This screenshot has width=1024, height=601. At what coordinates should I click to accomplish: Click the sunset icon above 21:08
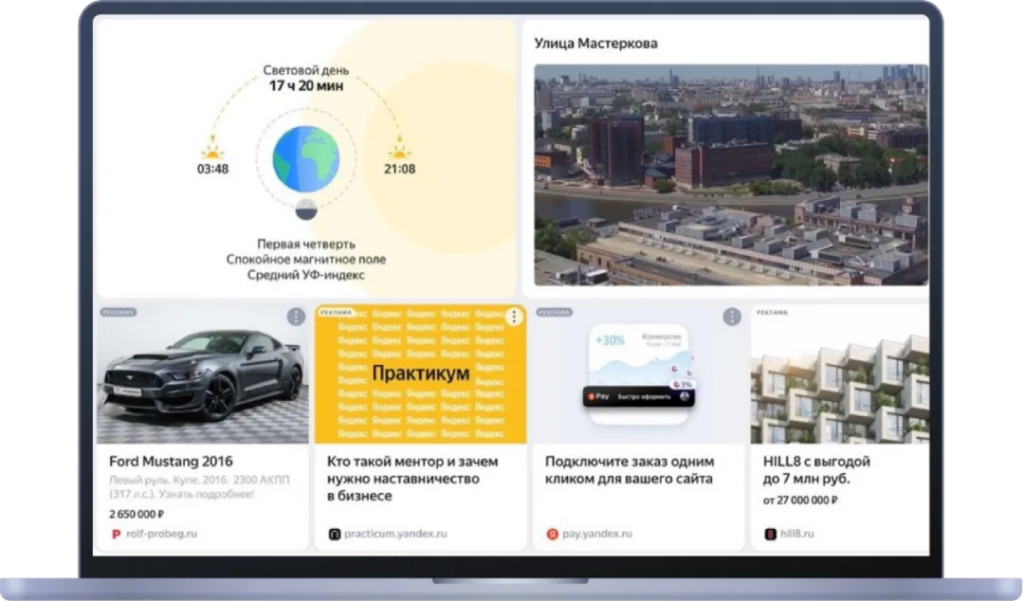399,150
